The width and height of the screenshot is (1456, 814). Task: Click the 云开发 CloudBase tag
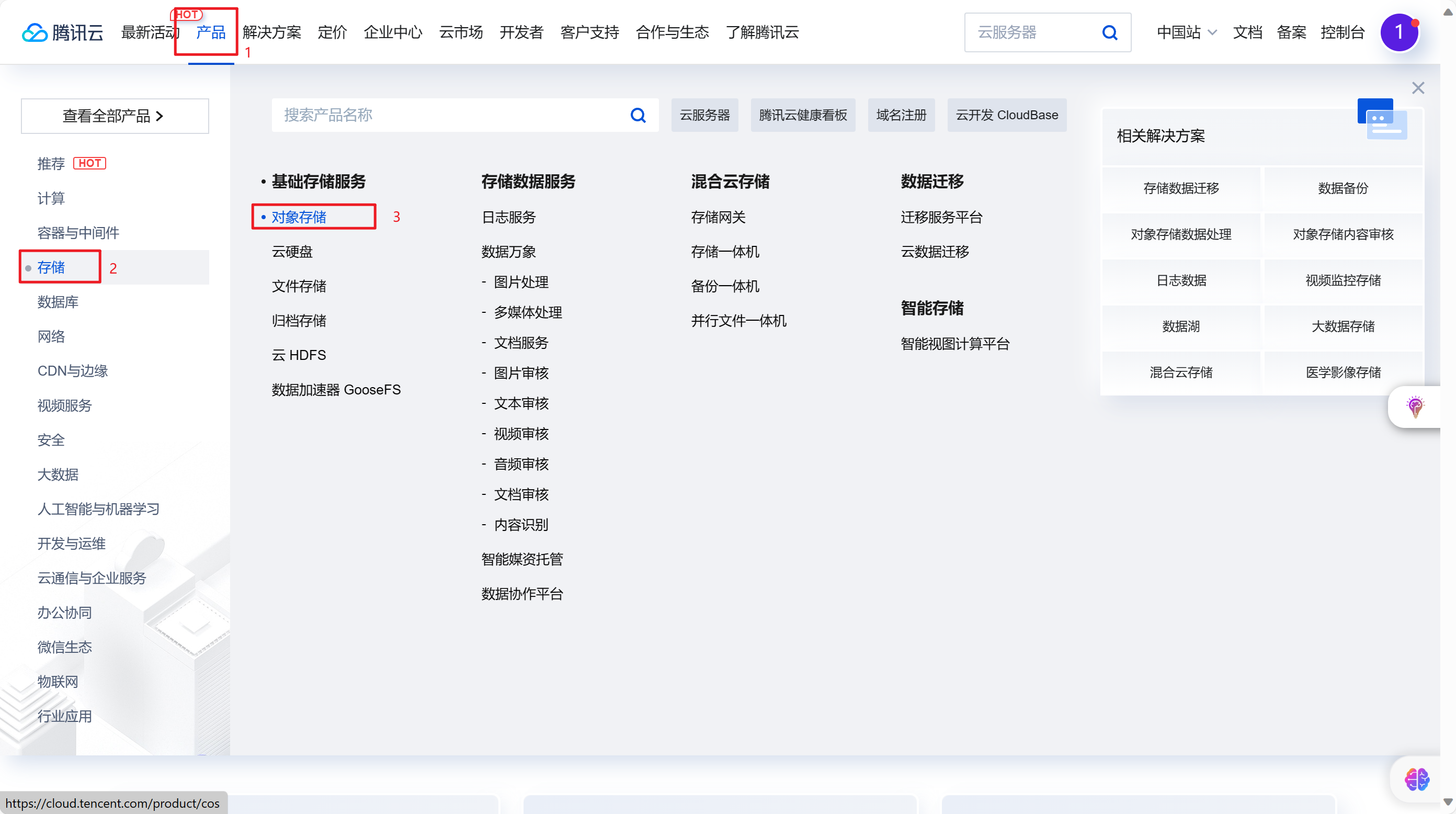(x=1006, y=115)
